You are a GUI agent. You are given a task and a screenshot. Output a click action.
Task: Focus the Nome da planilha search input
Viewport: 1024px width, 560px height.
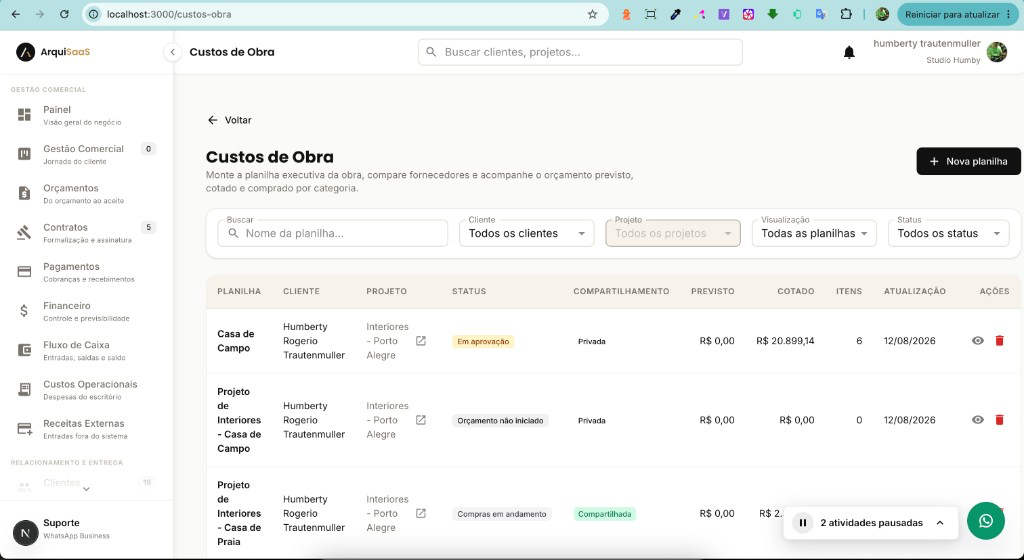point(333,233)
